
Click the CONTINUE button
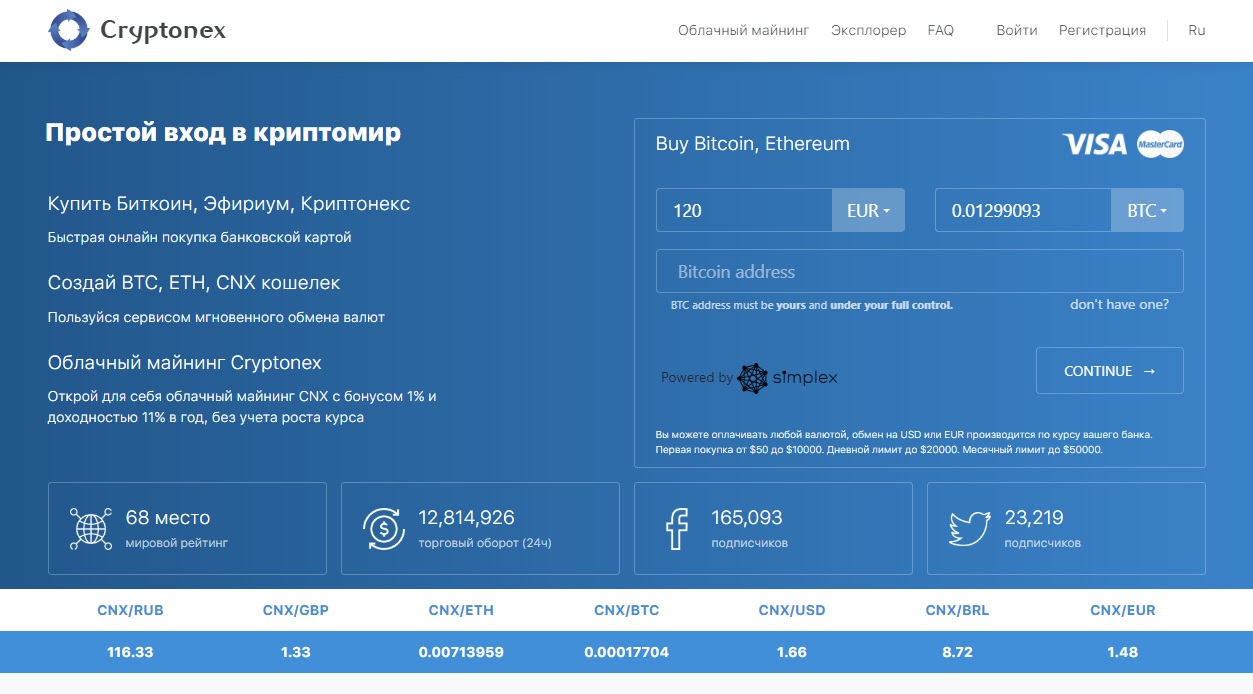(1110, 371)
